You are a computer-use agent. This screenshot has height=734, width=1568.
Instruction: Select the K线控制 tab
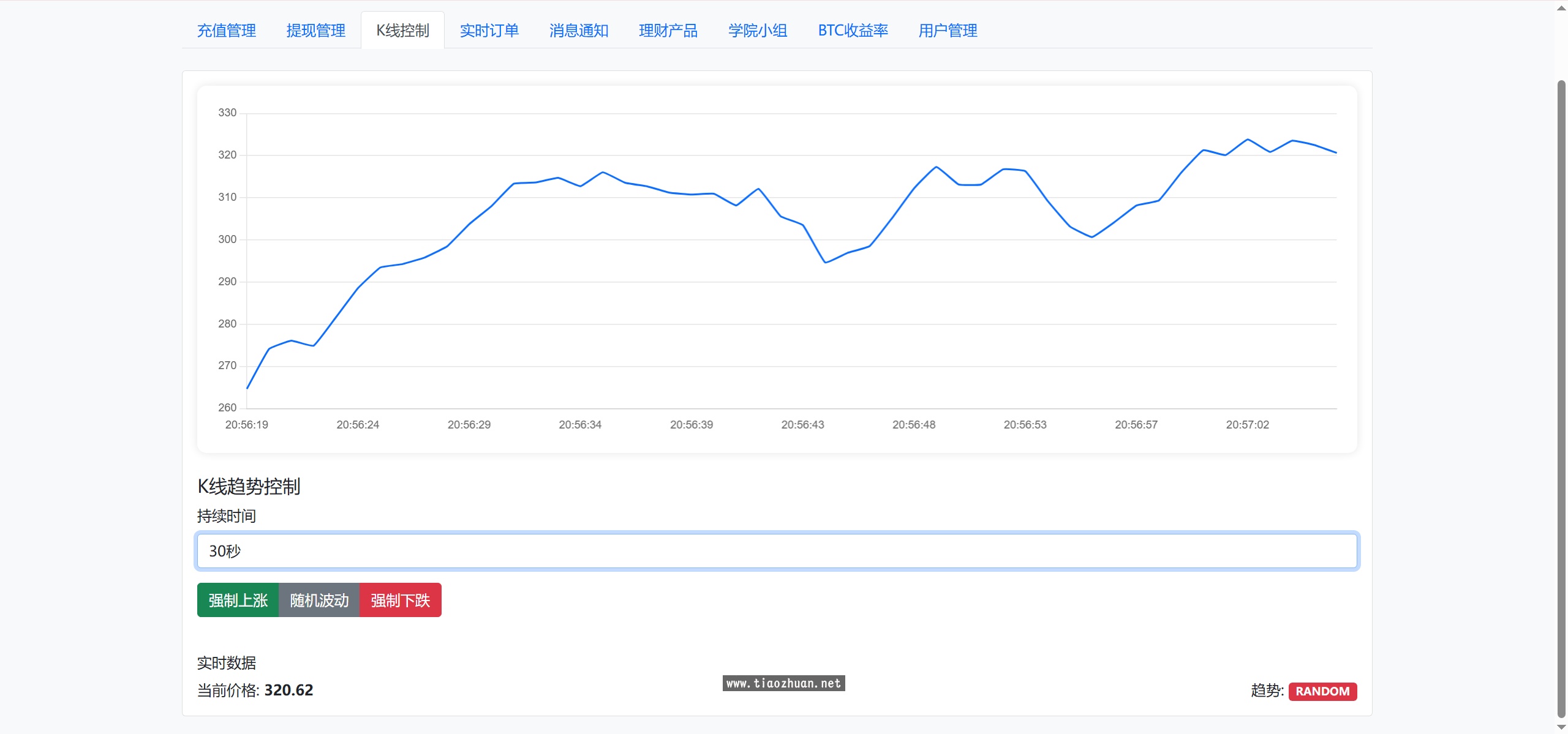[x=402, y=31]
